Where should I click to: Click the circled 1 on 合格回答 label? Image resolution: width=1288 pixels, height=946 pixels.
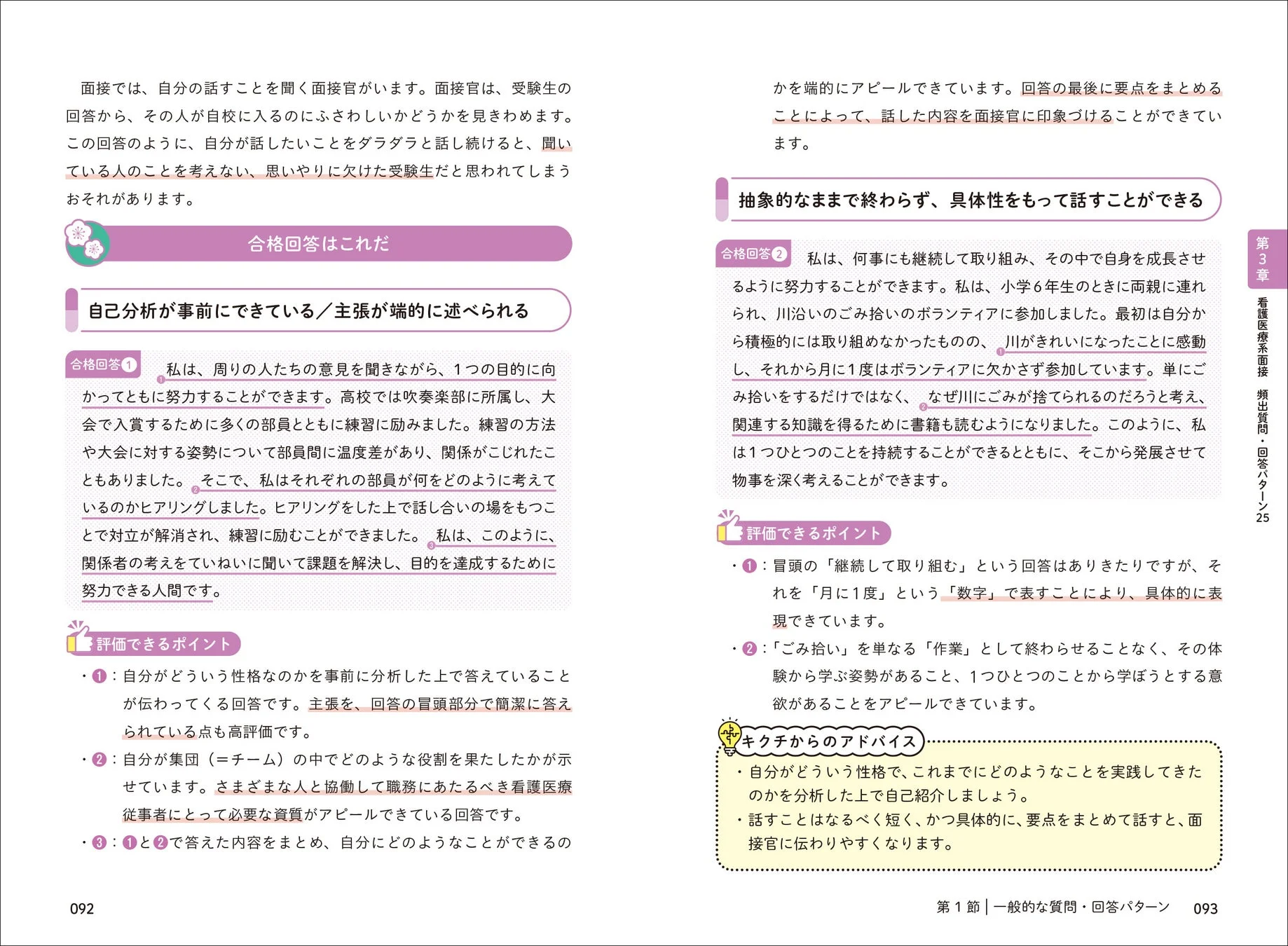point(129,364)
